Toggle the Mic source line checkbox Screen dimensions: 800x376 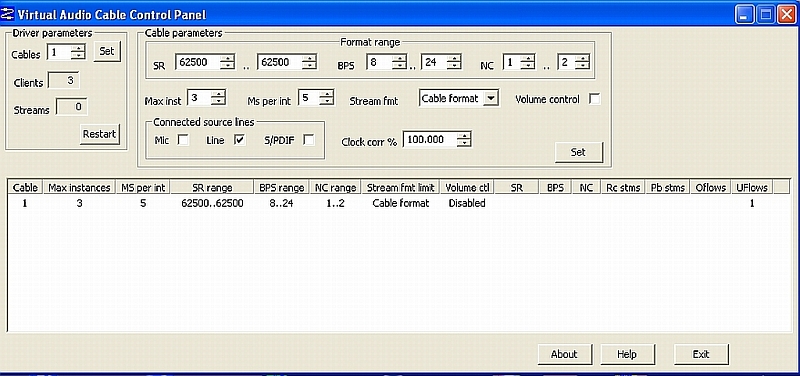pyautogui.click(x=183, y=140)
